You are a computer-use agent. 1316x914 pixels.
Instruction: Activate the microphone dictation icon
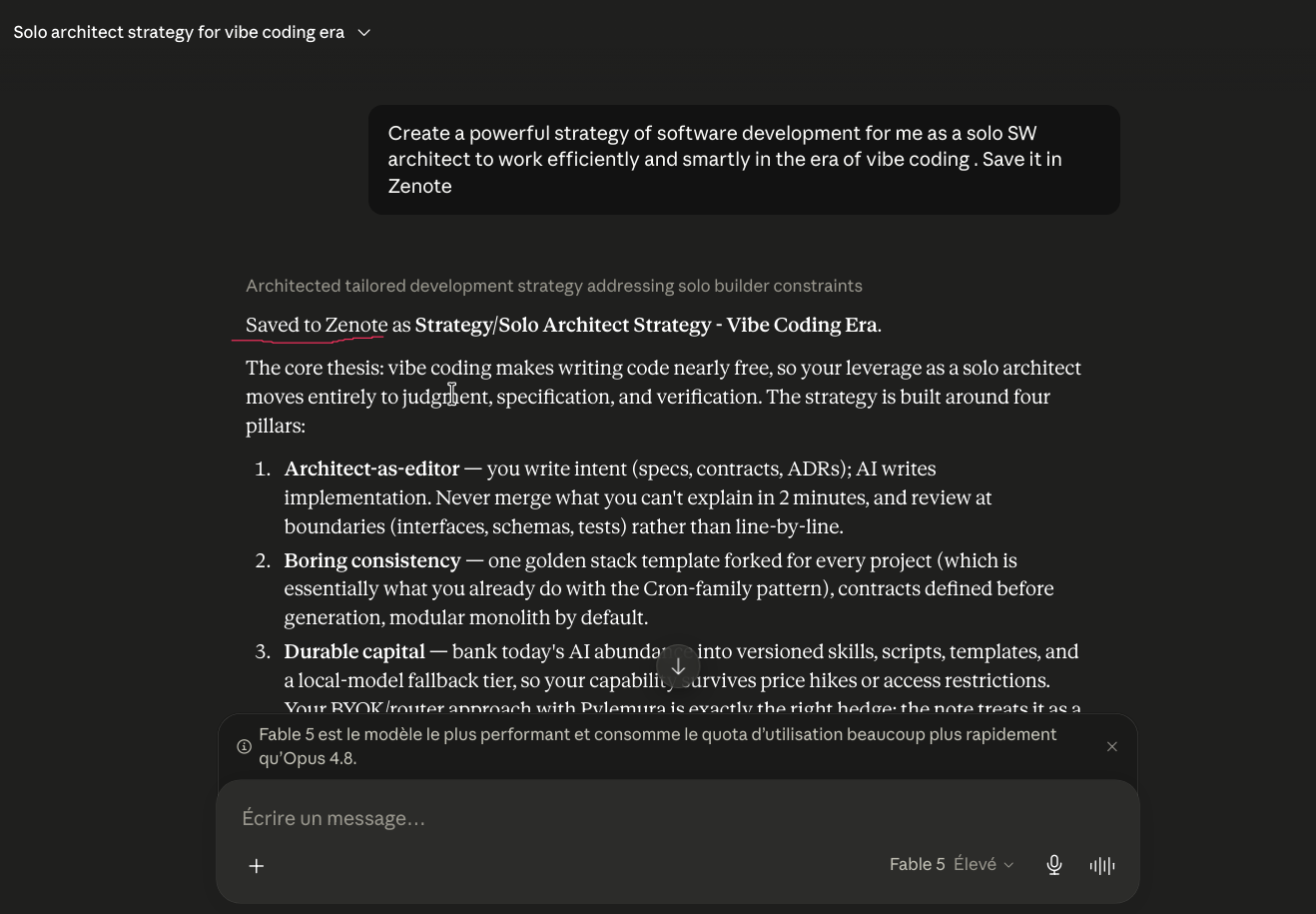[x=1053, y=865]
